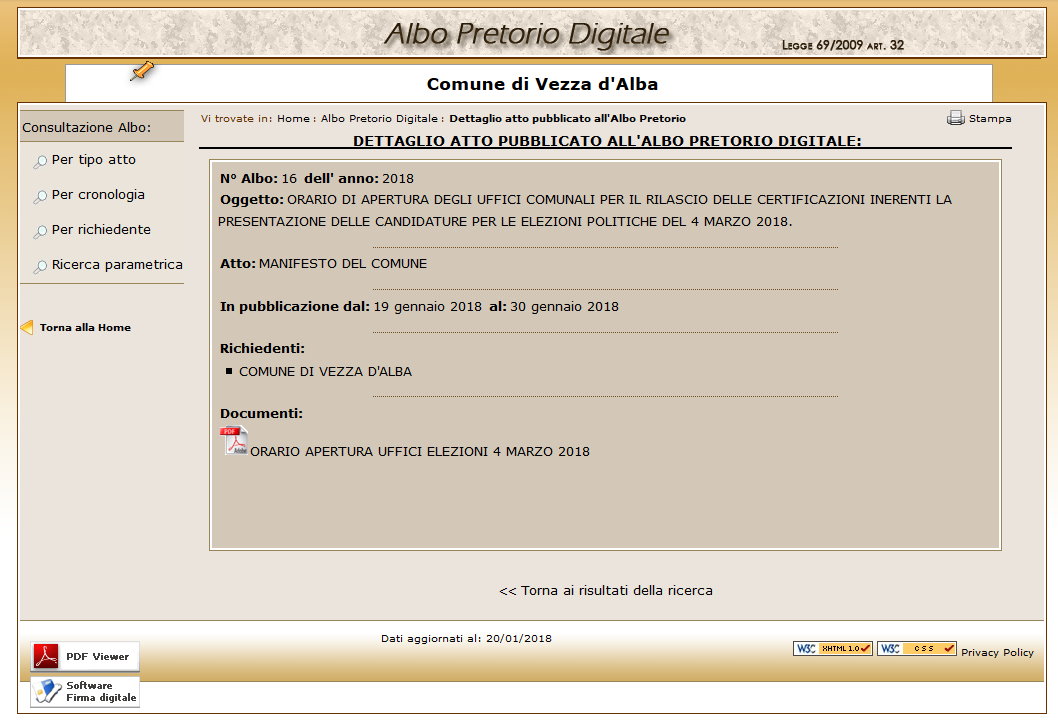Return via Torna ai risultati della ricerca
This screenshot has height=725, width=1058.
click(606, 591)
